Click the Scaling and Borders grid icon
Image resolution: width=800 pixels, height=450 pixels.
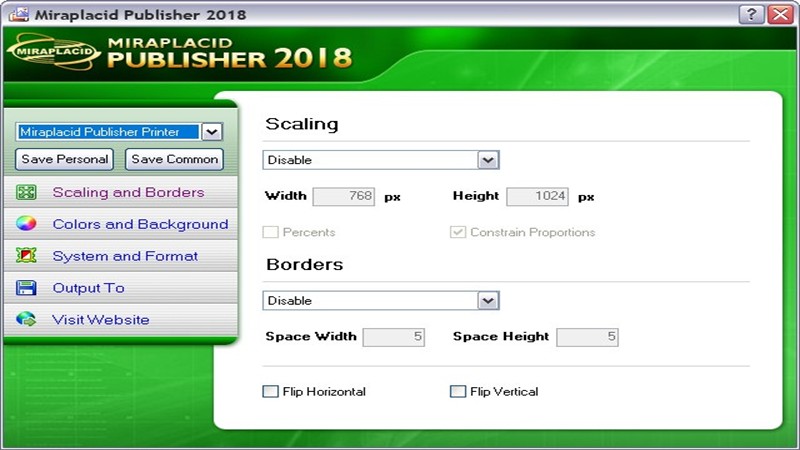point(26,192)
